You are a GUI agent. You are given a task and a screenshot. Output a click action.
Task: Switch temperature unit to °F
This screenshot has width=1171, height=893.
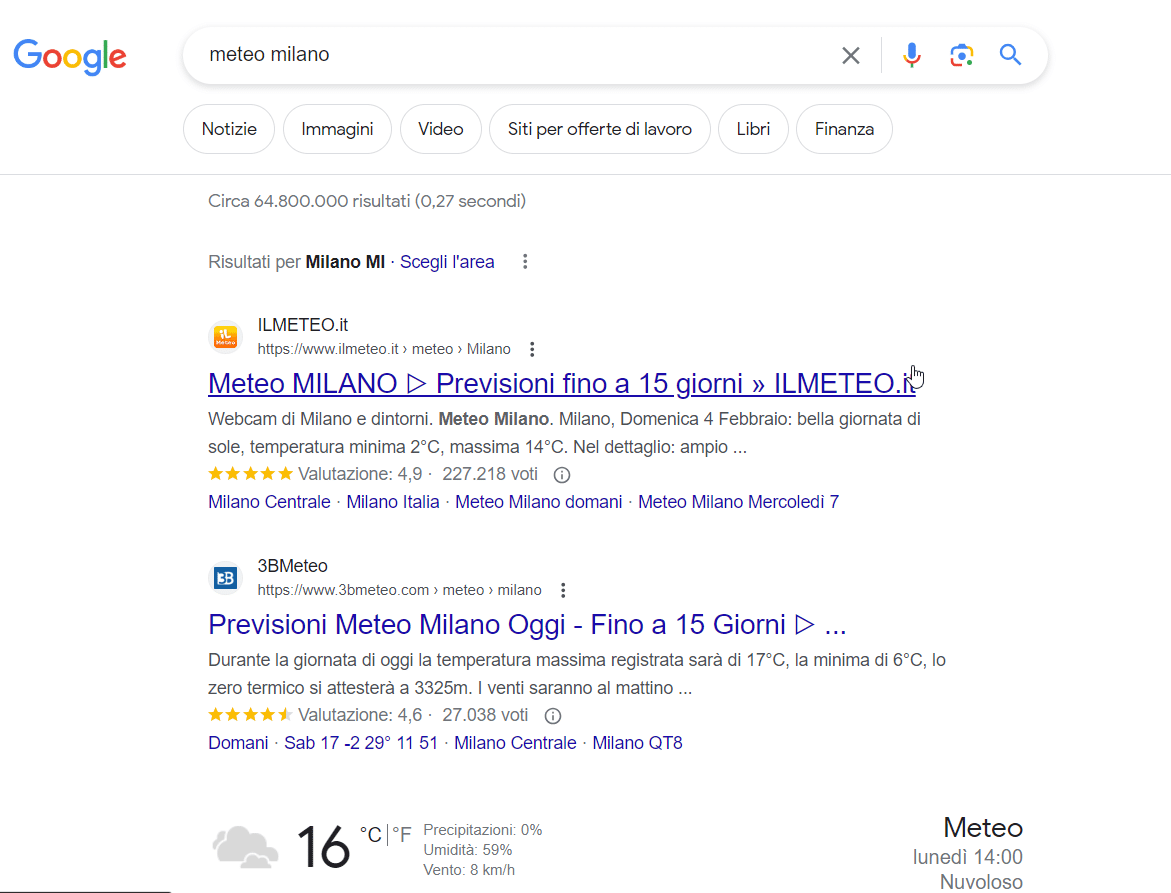401,834
